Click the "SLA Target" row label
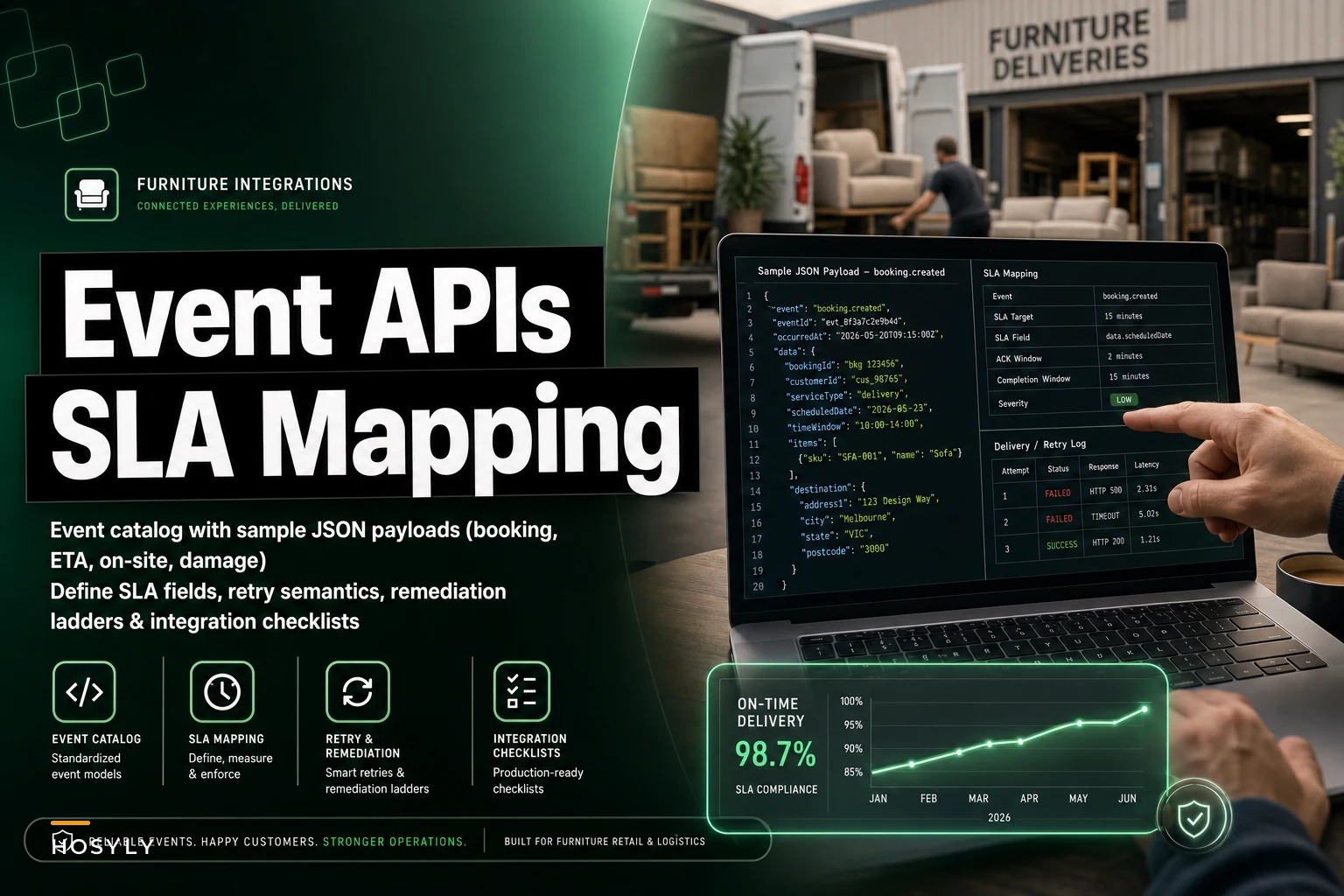 point(1013,317)
